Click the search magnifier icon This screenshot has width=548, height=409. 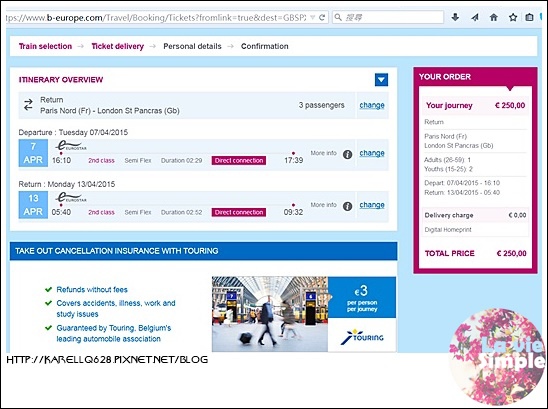338,17
